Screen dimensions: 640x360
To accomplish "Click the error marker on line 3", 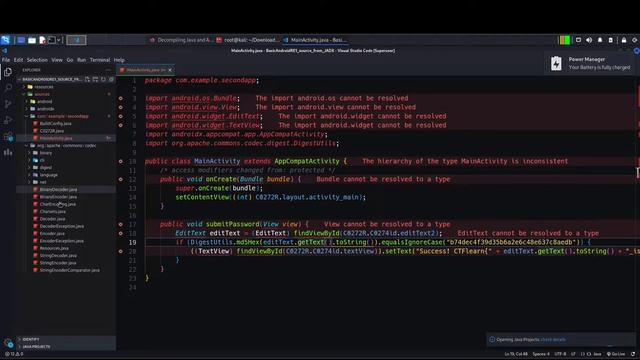I will pos(120,98).
